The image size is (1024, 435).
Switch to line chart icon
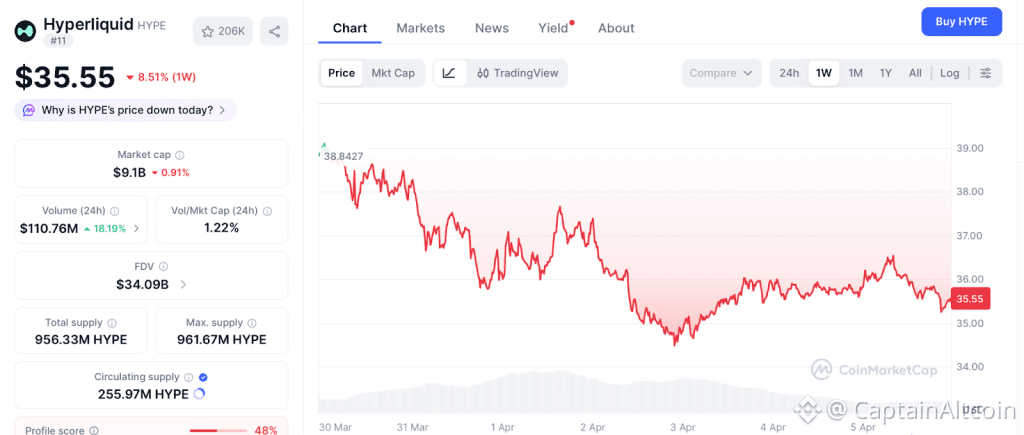point(450,73)
